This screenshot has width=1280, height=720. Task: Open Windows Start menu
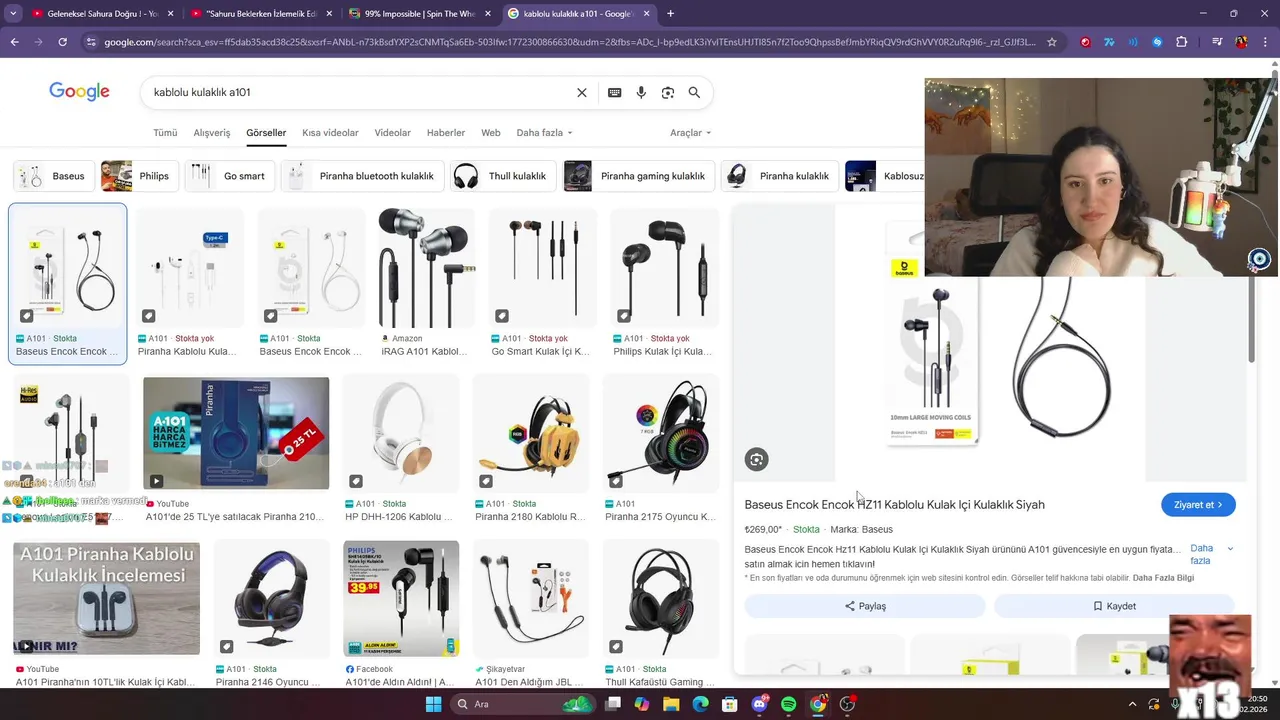tap(433, 704)
